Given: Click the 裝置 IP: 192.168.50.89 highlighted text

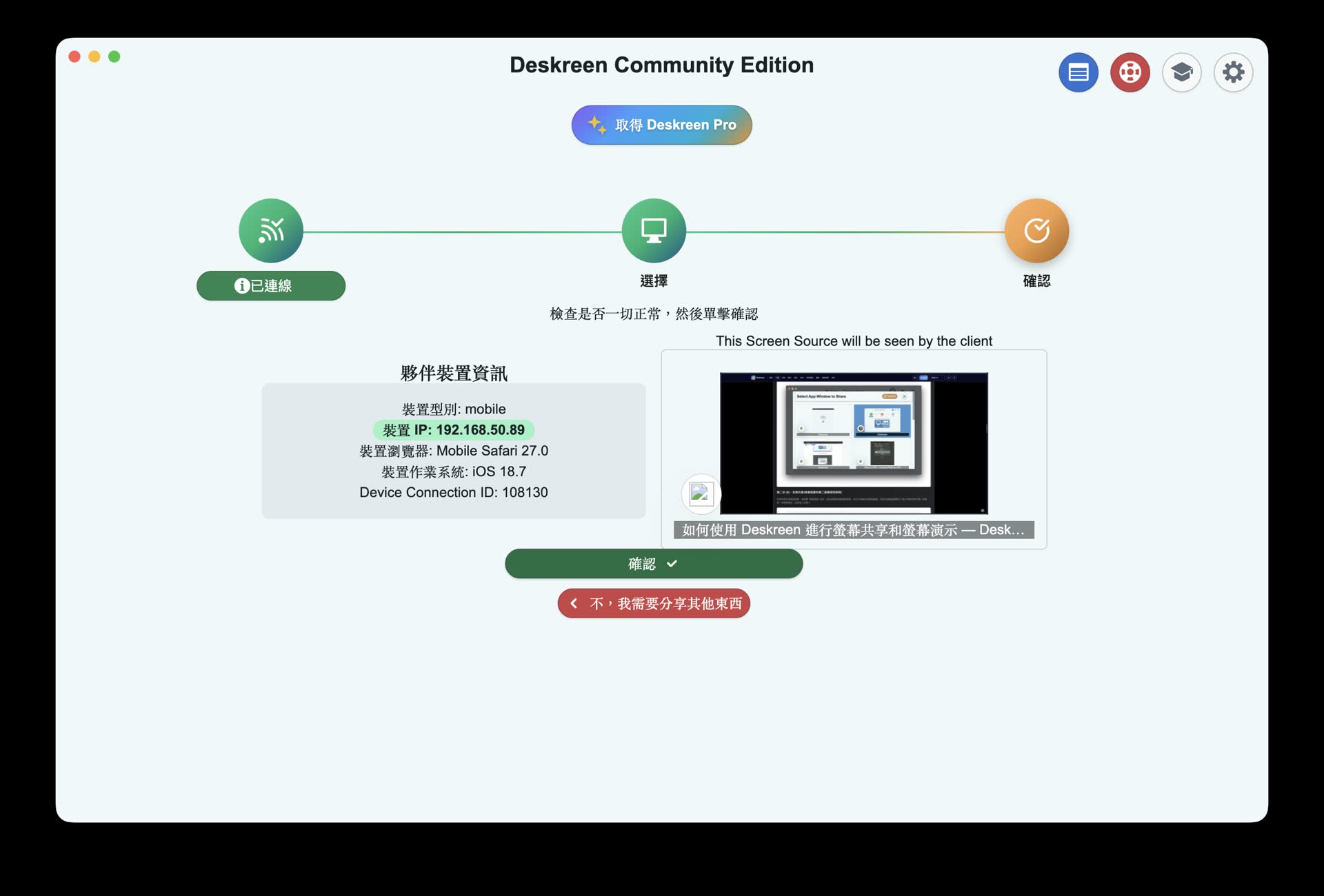Looking at the screenshot, I should [x=454, y=430].
